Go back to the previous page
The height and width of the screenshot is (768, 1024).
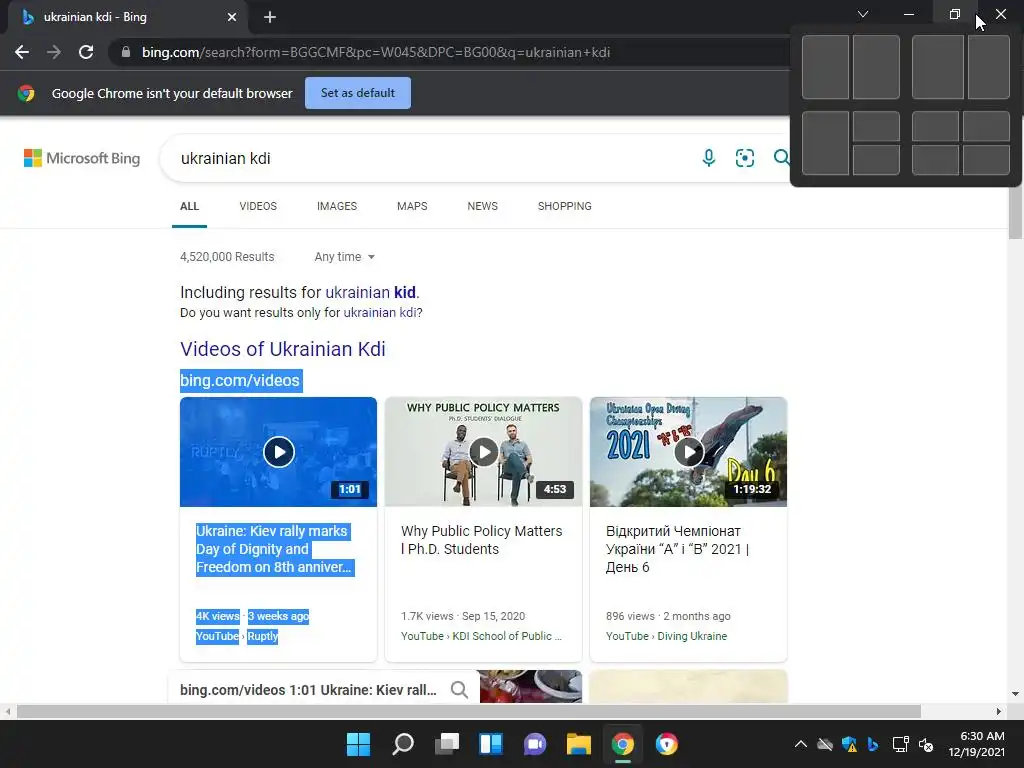point(22,52)
